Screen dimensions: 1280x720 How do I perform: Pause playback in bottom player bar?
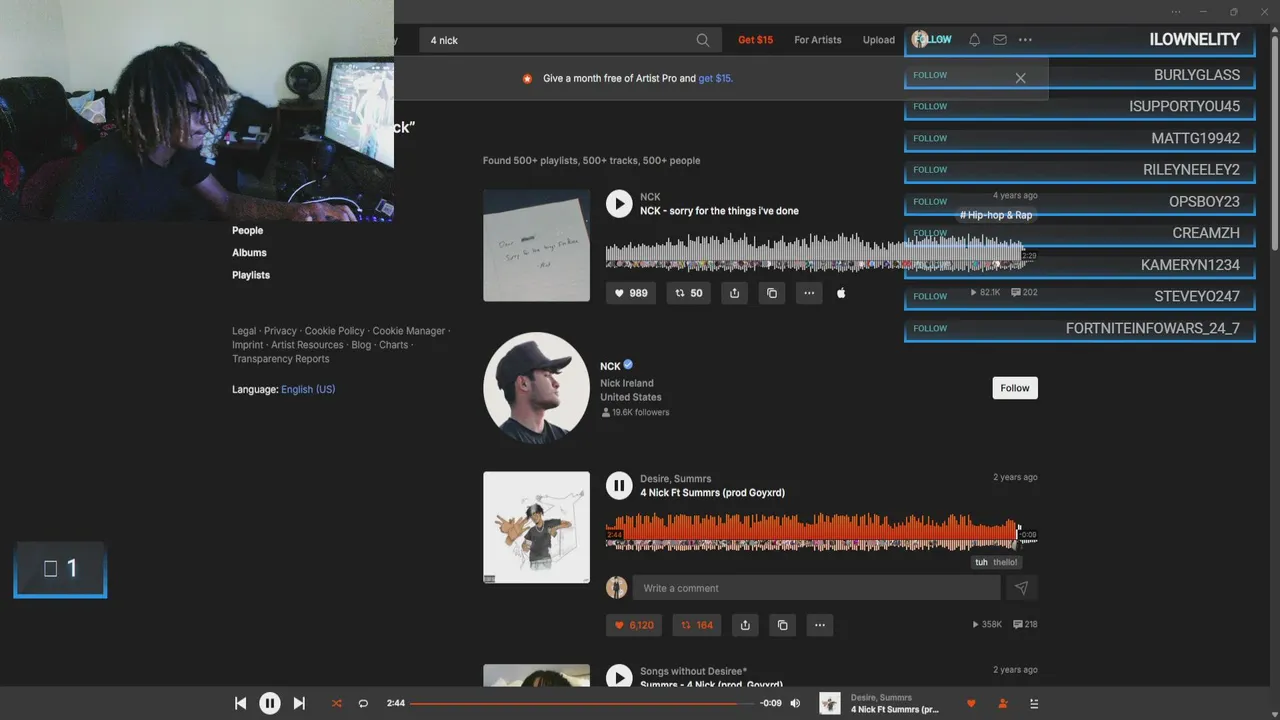(x=270, y=703)
